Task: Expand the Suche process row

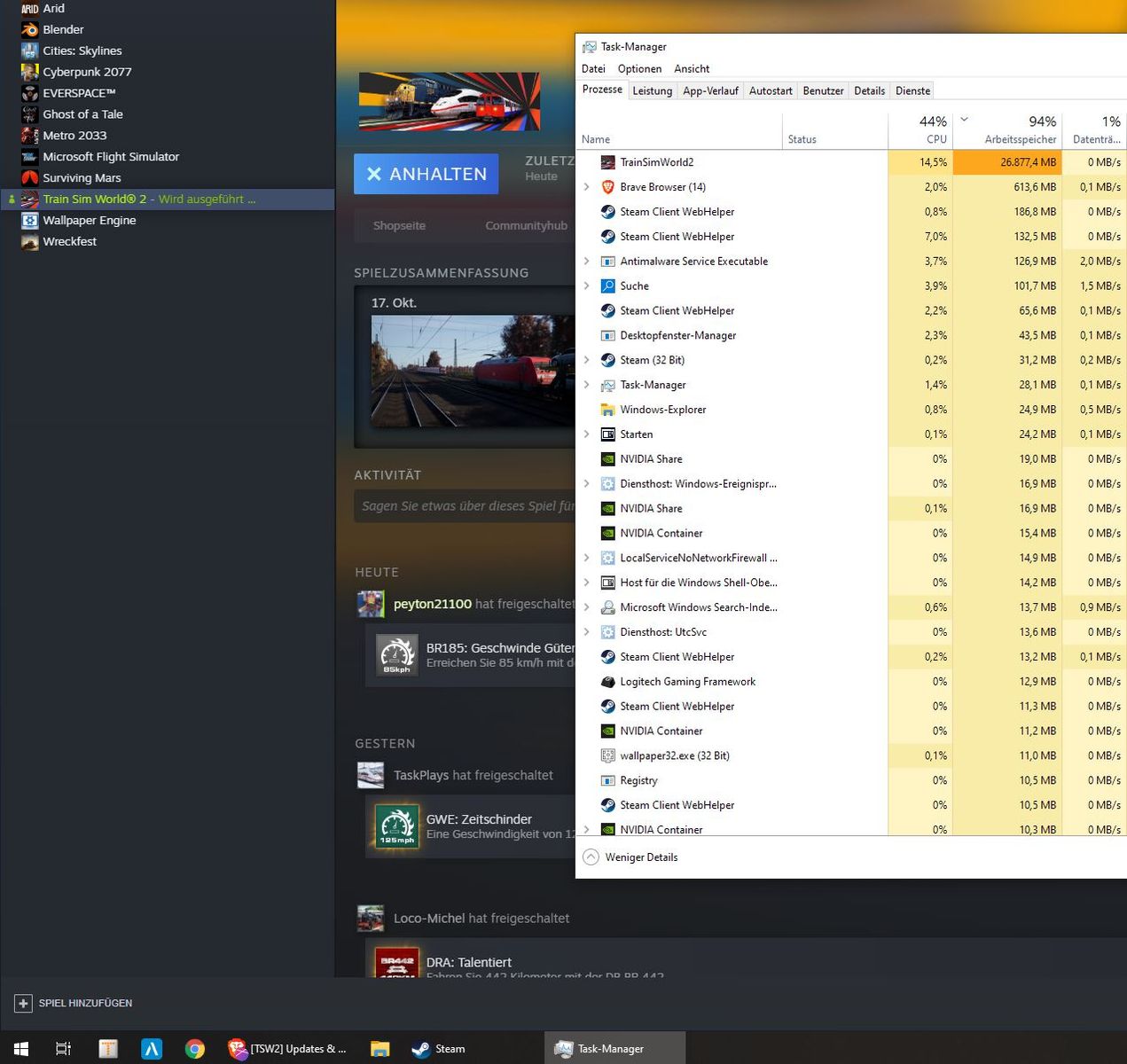Action: click(586, 286)
